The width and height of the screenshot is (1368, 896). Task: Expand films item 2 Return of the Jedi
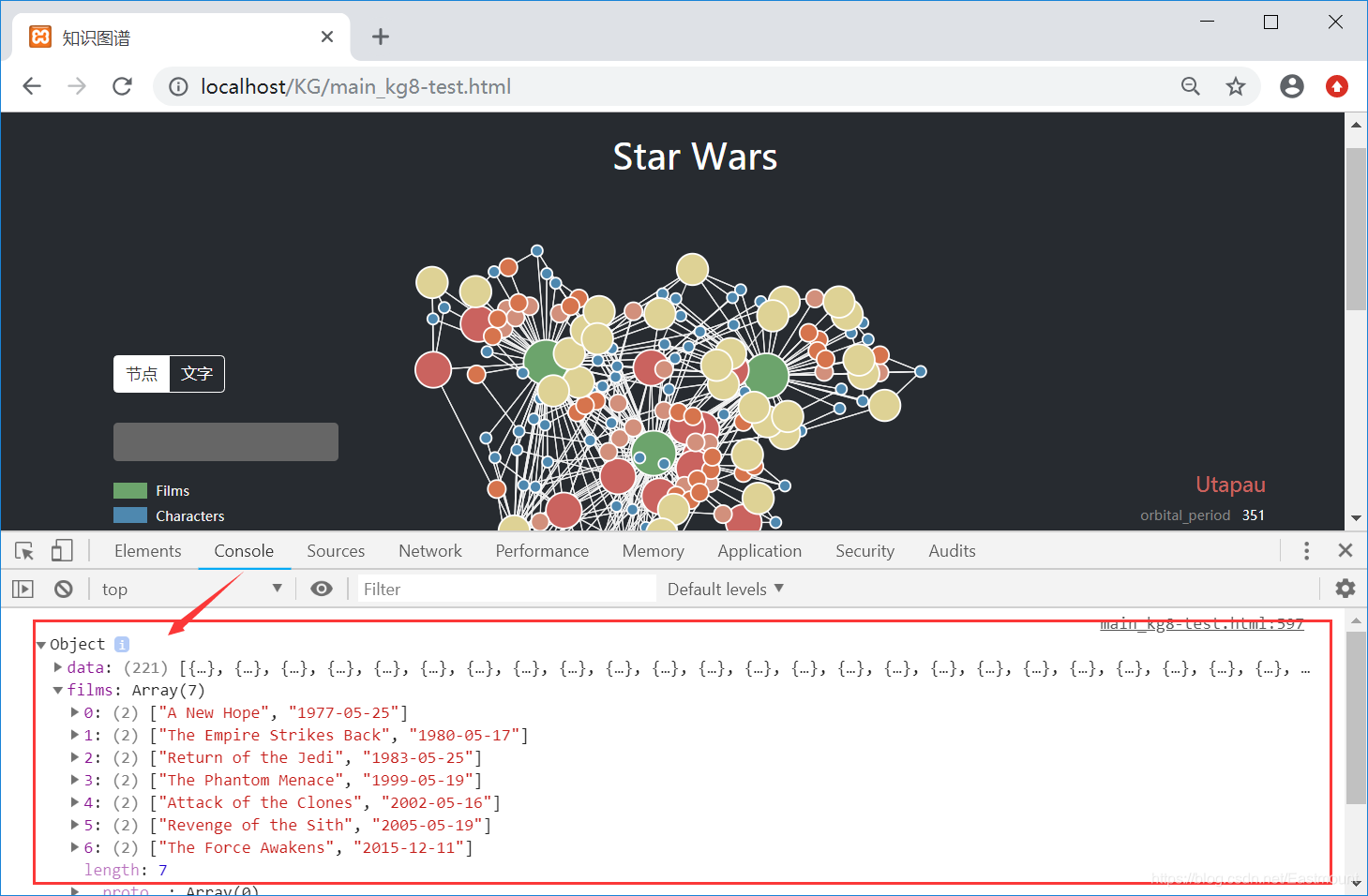(x=75, y=757)
